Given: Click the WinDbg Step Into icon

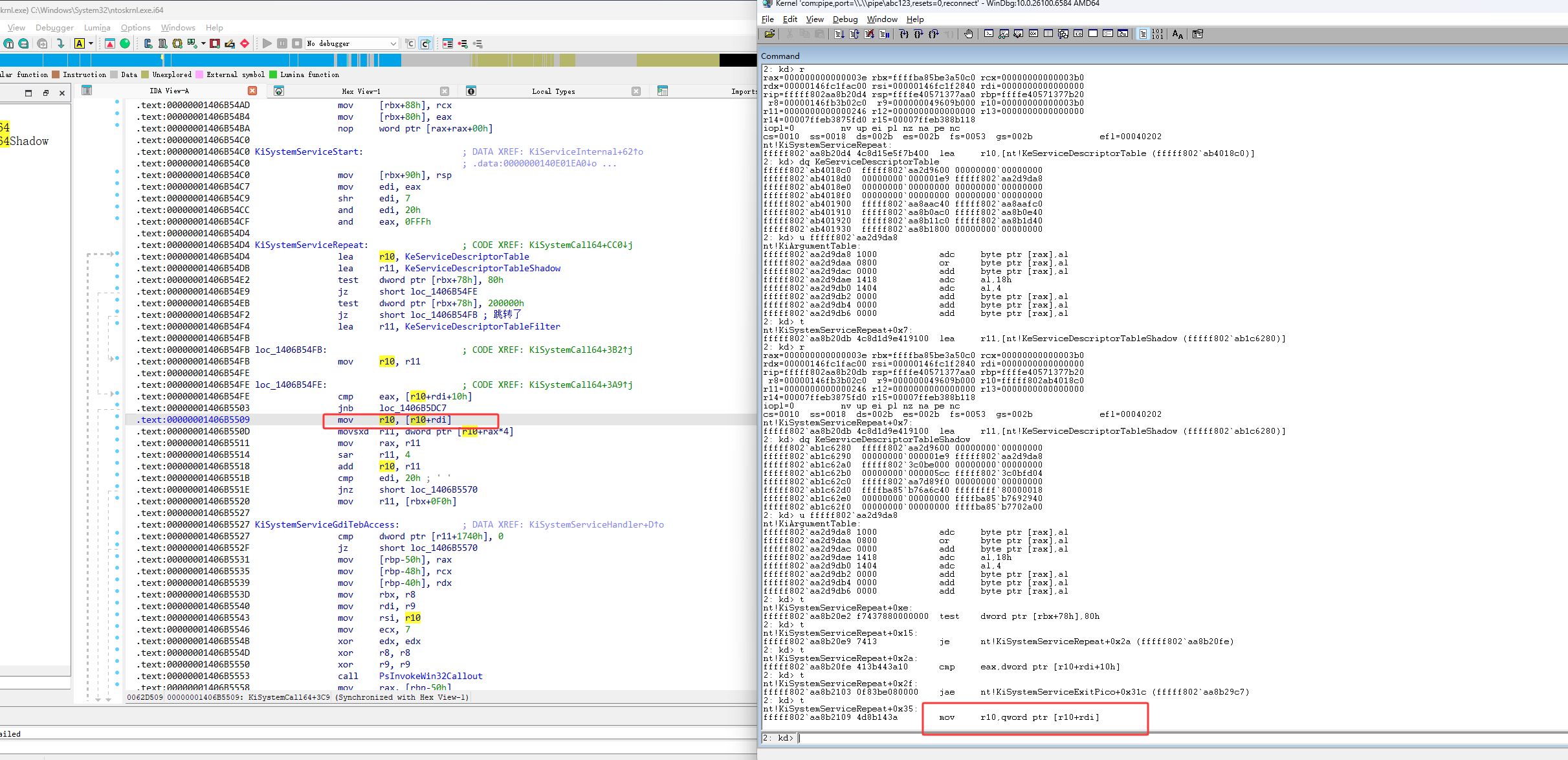Looking at the screenshot, I should pyautogui.click(x=904, y=34).
